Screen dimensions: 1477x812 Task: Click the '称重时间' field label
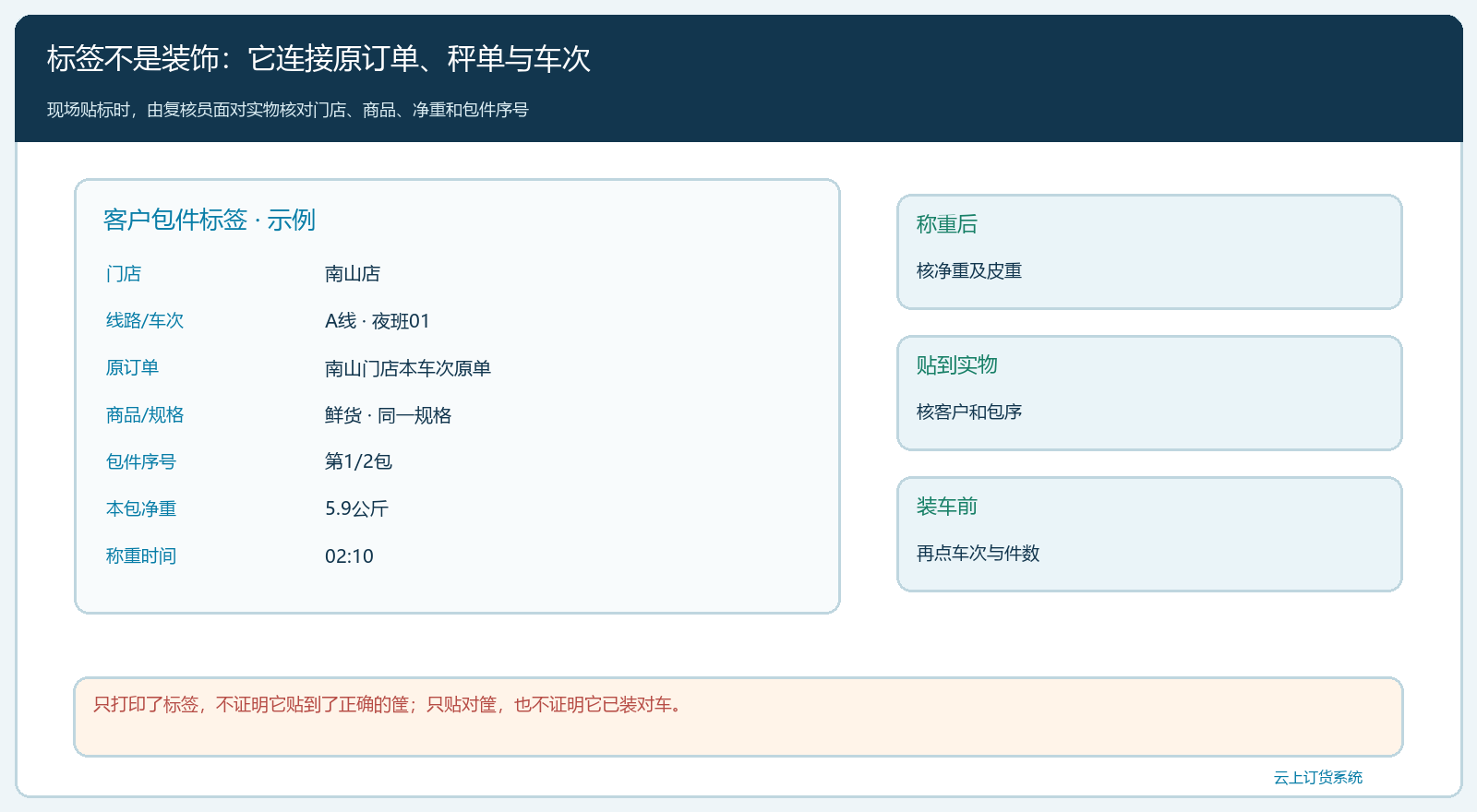pos(141,555)
